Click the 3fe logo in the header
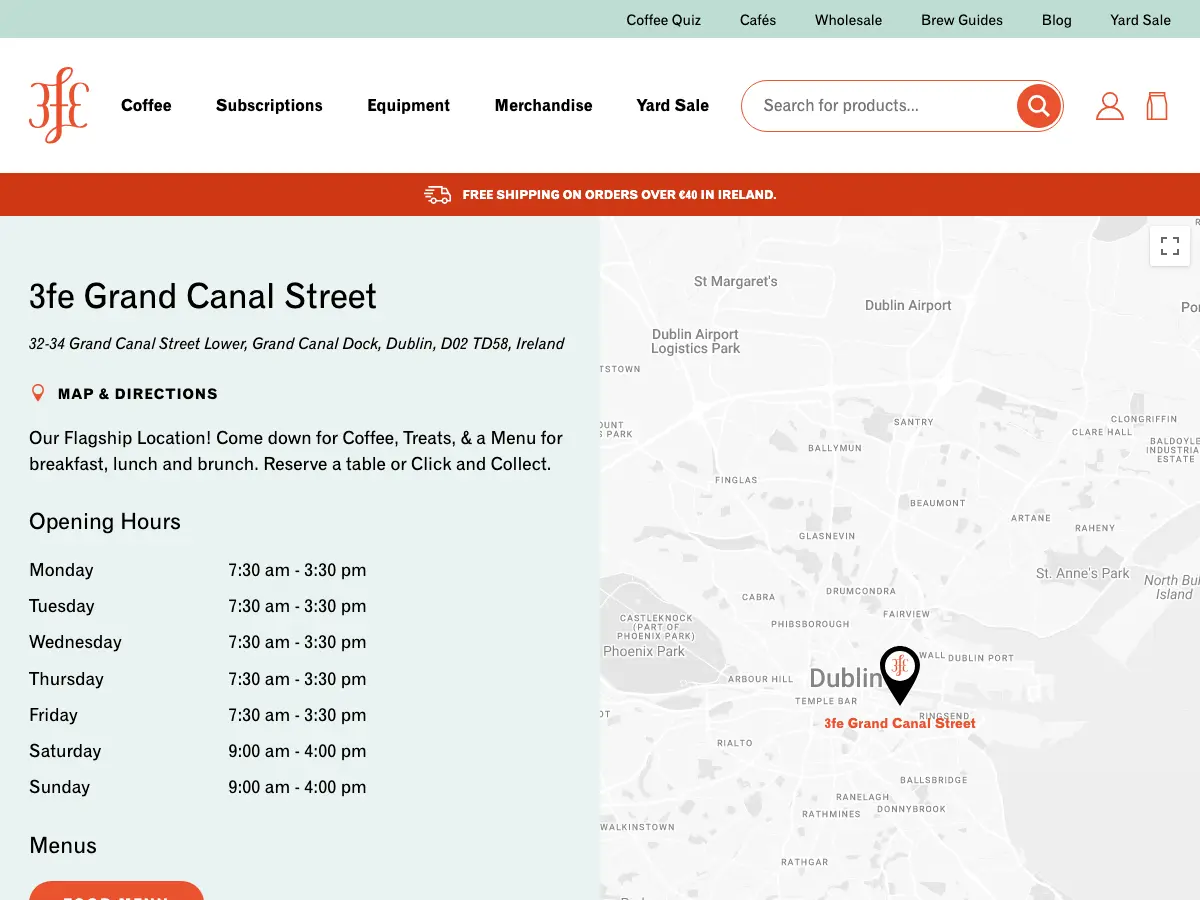This screenshot has width=1200, height=900. [x=59, y=105]
